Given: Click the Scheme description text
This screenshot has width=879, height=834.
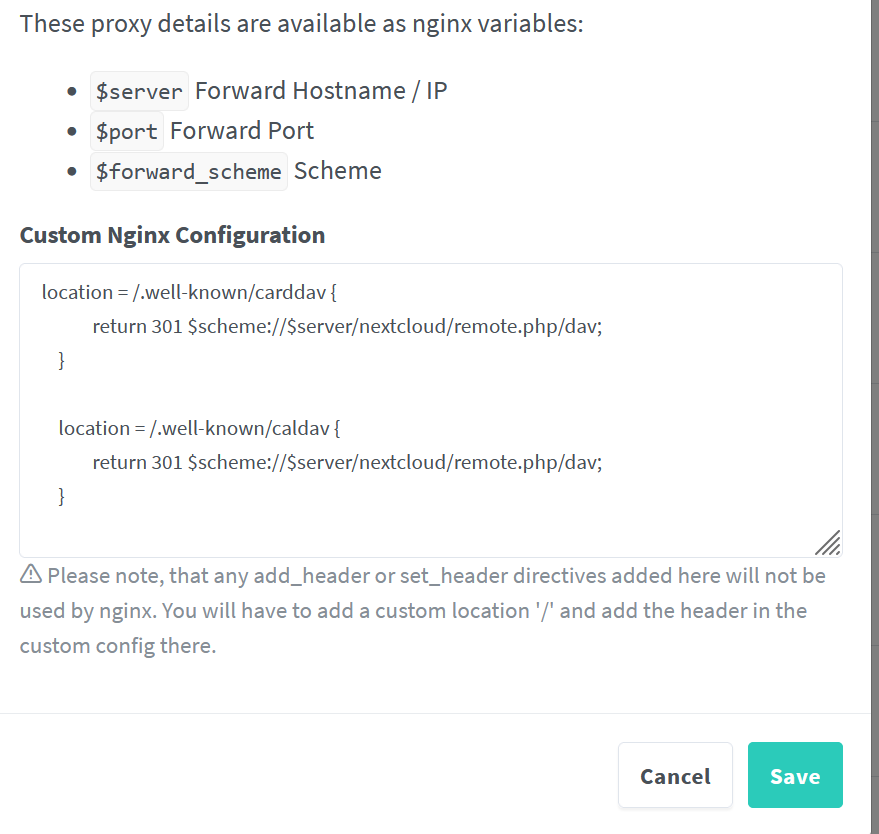Looking at the screenshot, I should (337, 171).
